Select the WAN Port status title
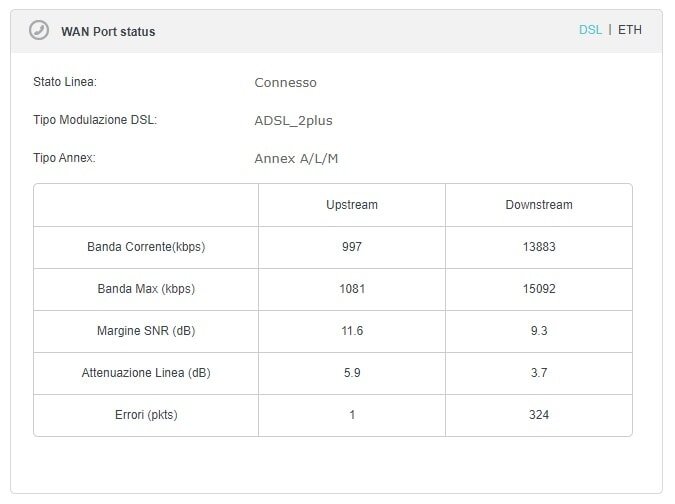Viewport: 675px width, 504px height. pos(108,31)
